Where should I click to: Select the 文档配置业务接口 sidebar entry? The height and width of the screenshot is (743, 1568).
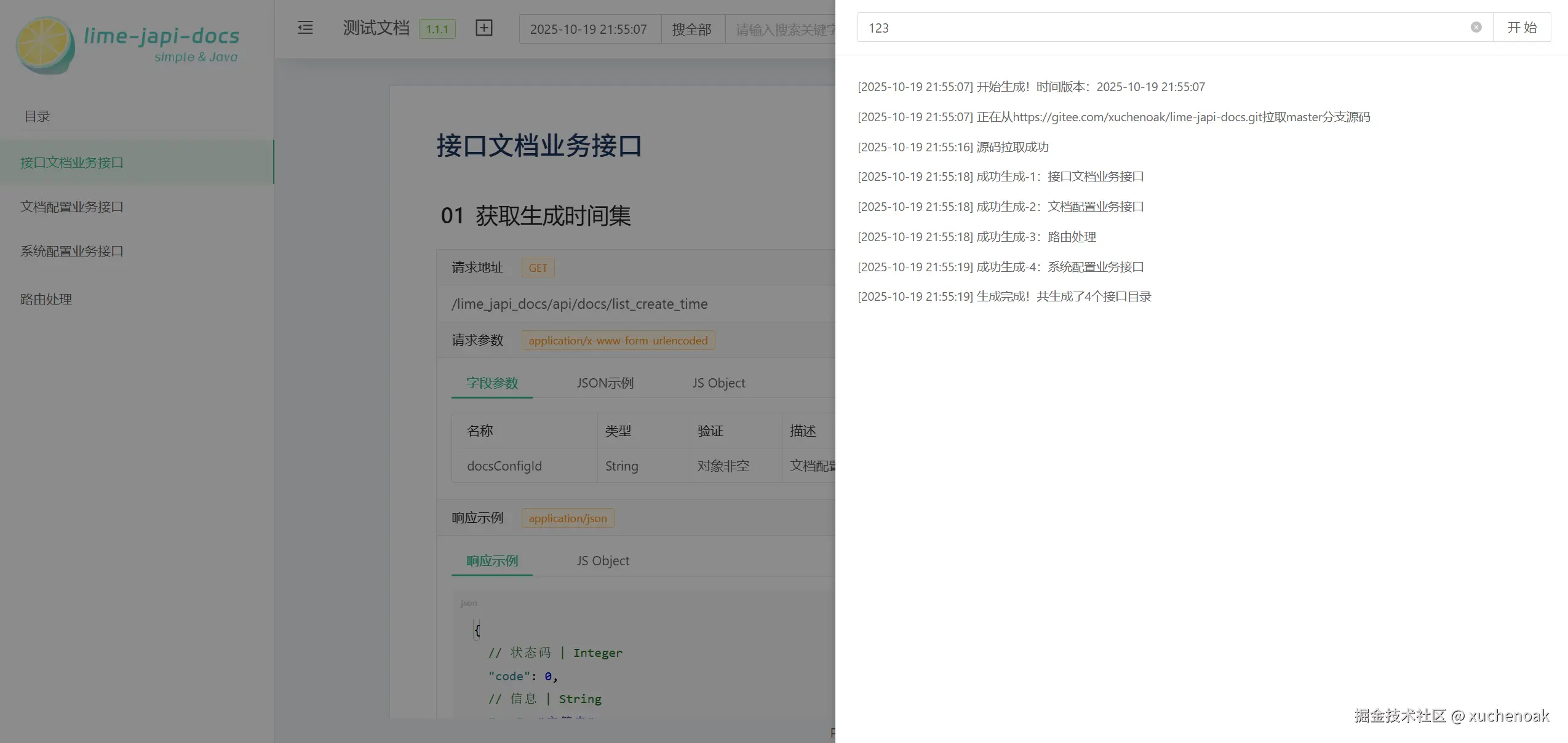click(x=72, y=207)
